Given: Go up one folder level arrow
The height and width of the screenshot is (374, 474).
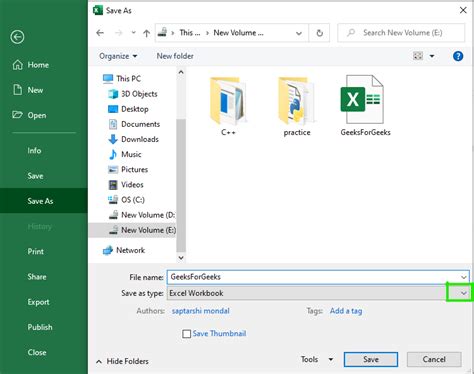Looking at the screenshot, I should tap(146, 33).
